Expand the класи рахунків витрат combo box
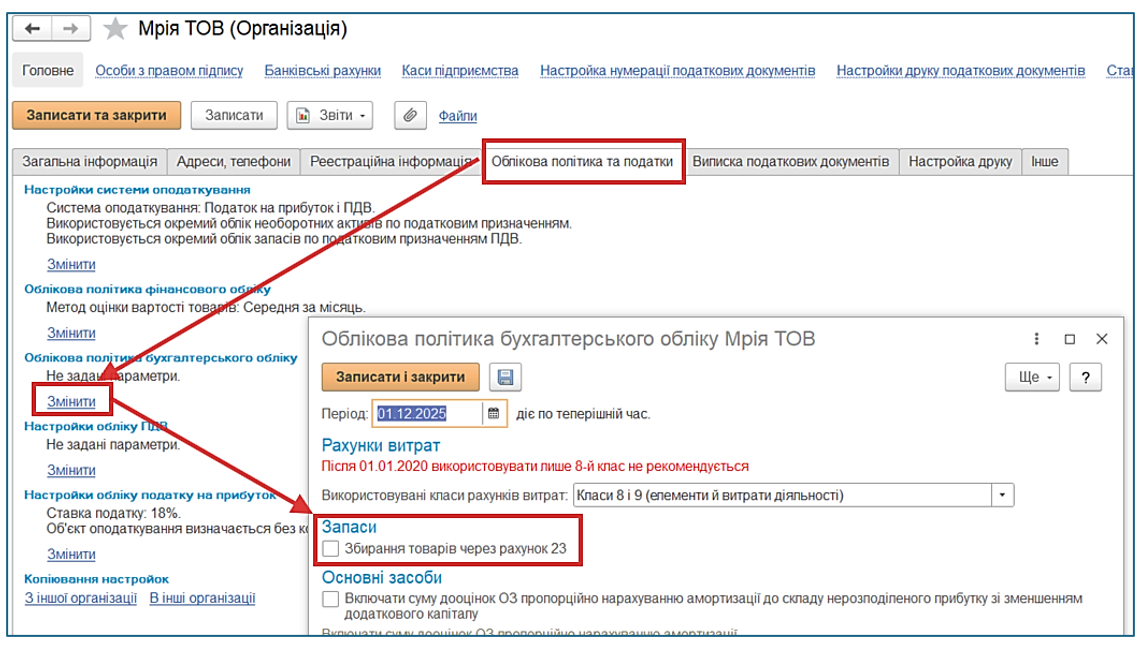The height and width of the screenshot is (645, 1143). click(1002, 495)
